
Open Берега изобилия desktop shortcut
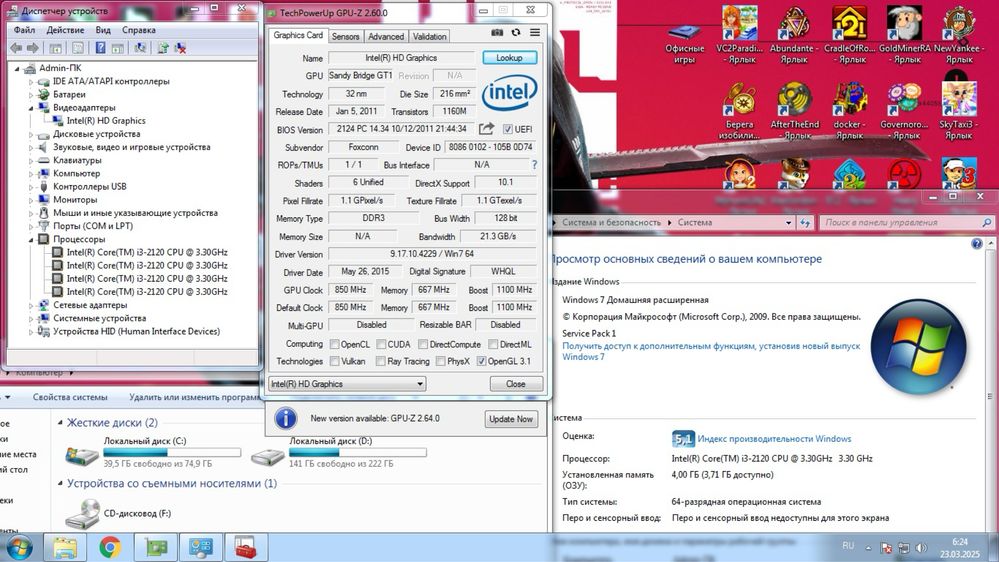click(x=739, y=112)
